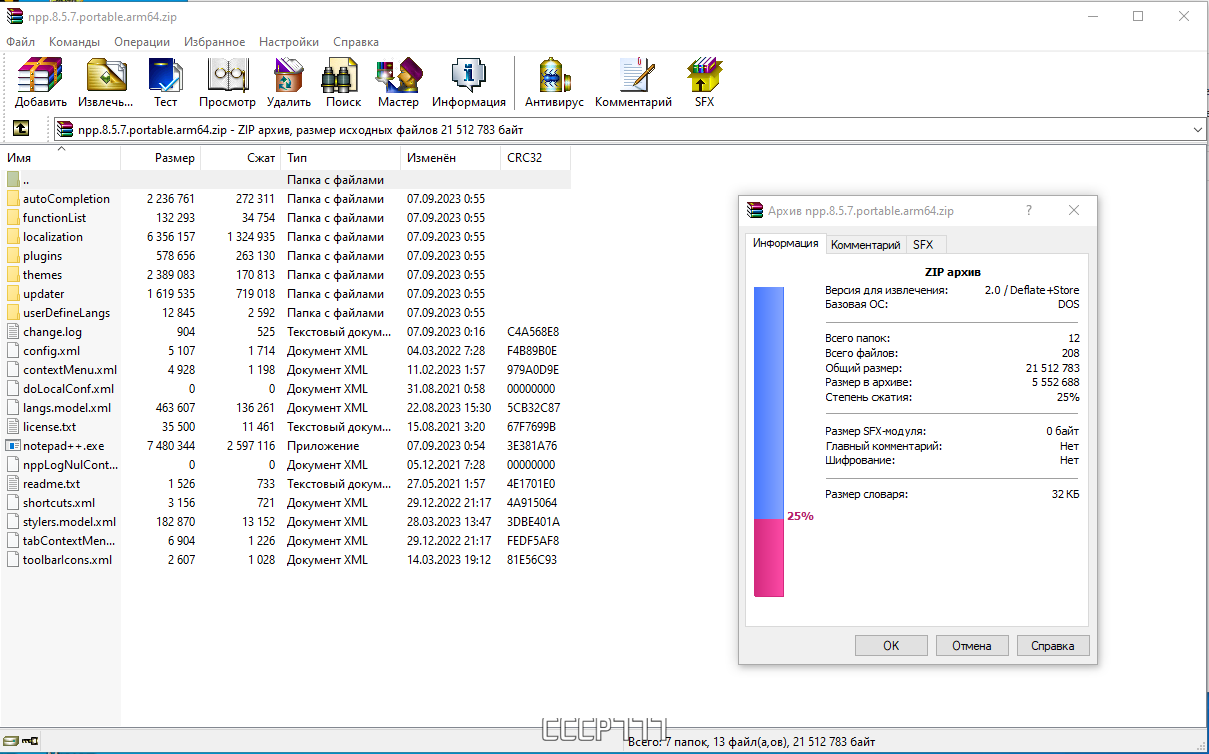This screenshot has height=754, width=1209.
Task: Expand the archive path dropdown
Action: coord(1198,130)
